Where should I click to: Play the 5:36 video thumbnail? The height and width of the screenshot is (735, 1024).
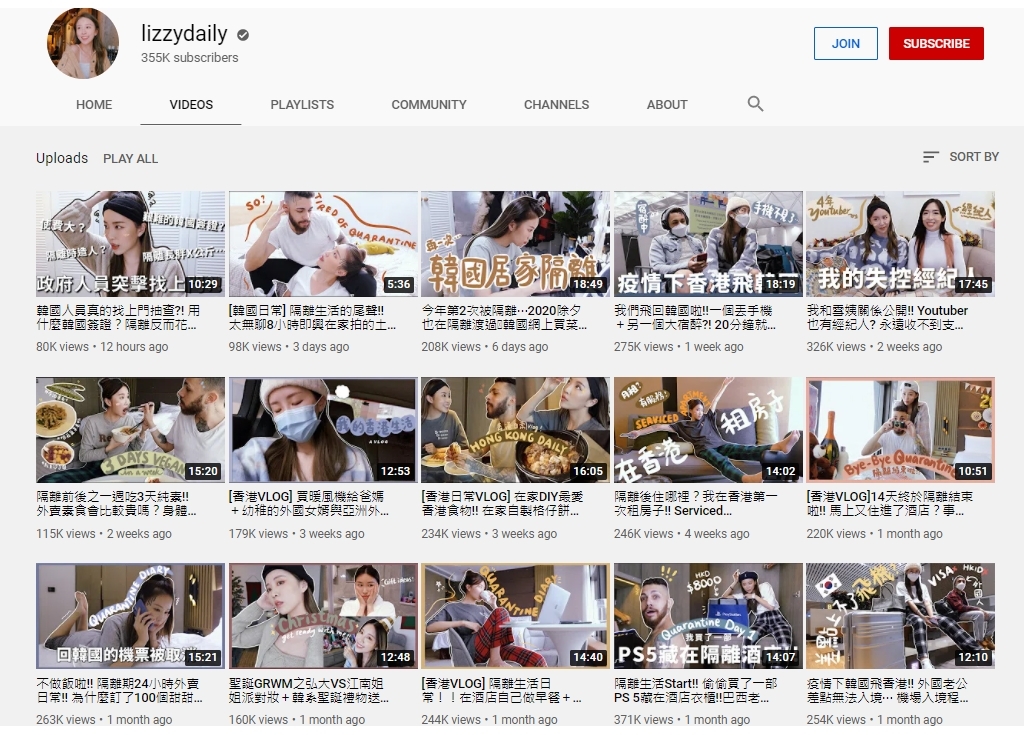pyautogui.click(x=323, y=244)
